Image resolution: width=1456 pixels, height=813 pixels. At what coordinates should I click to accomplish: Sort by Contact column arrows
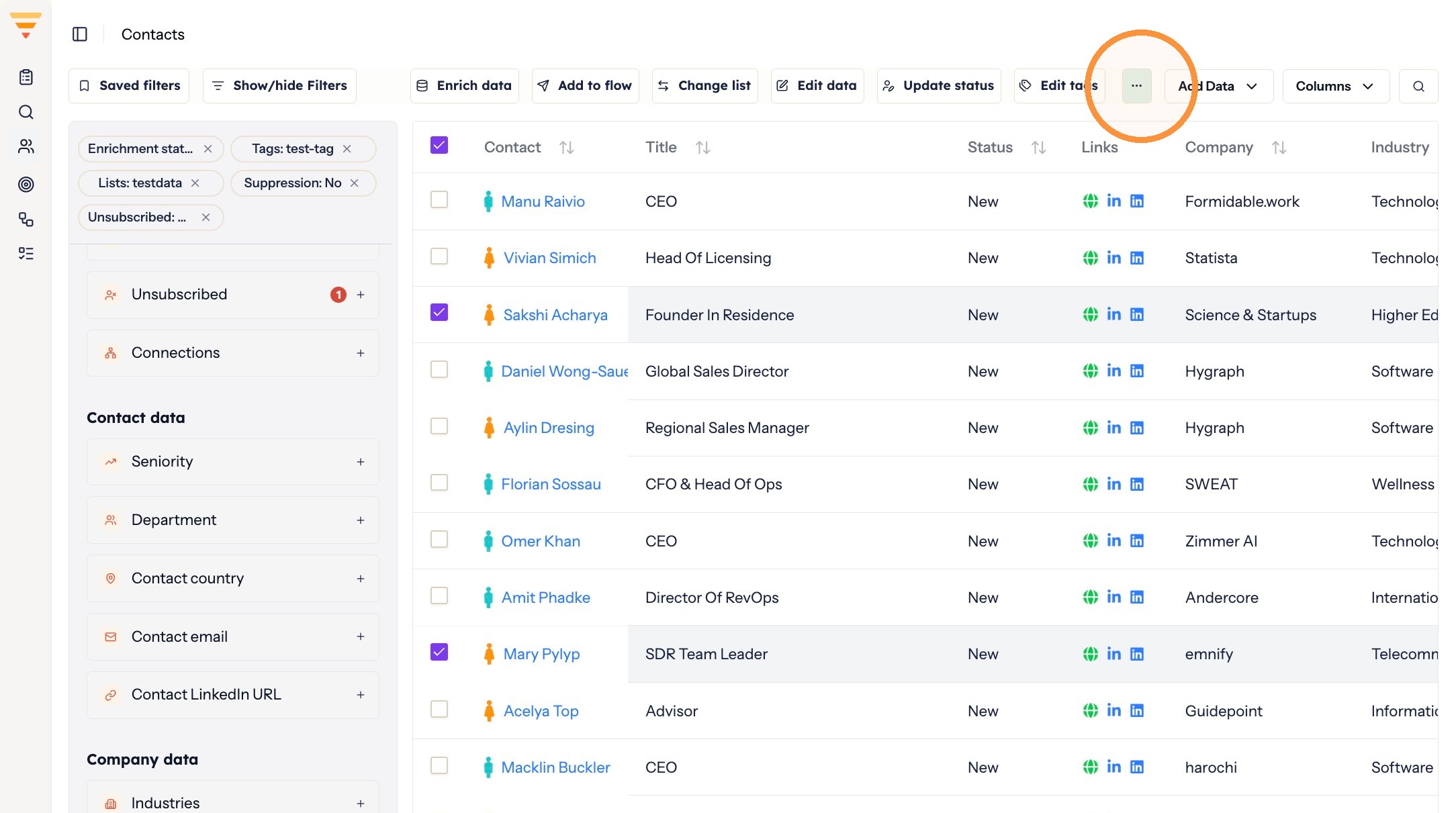click(x=567, y=148)
